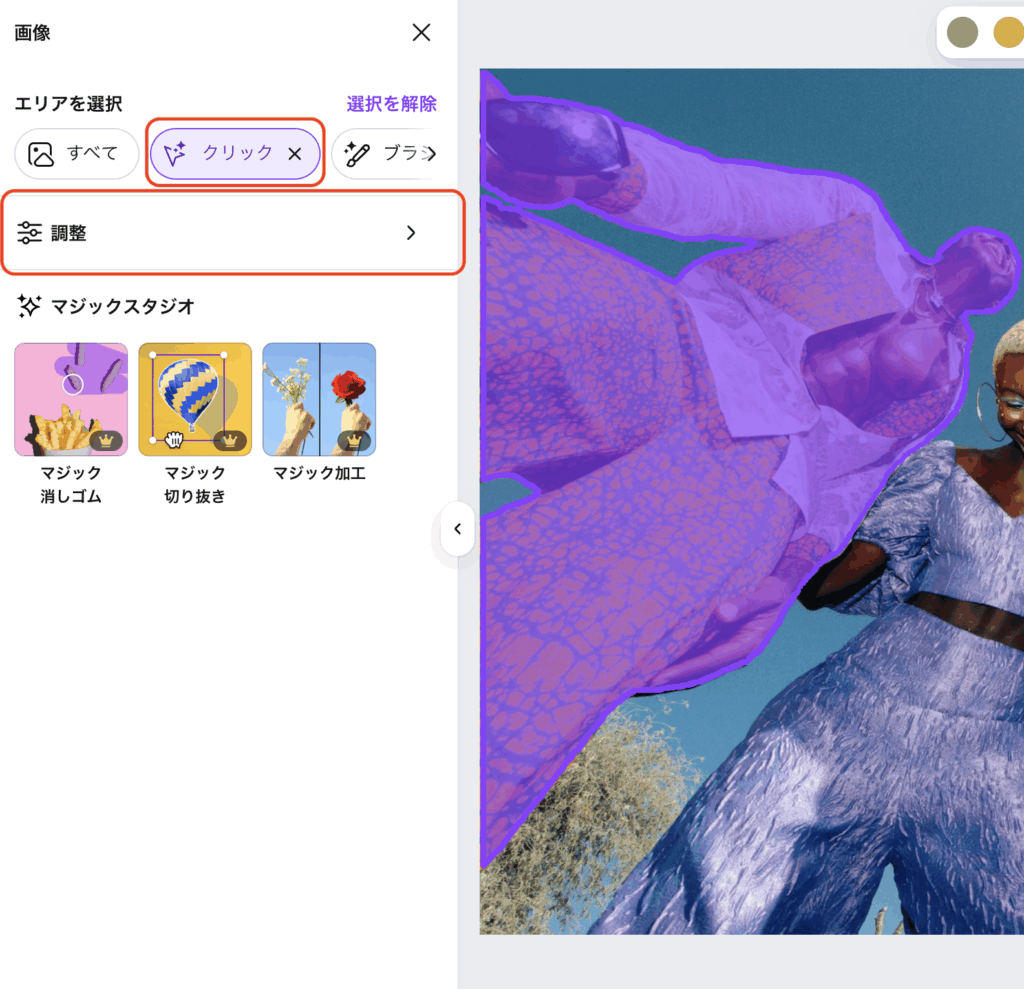1024x989 pixels.
Task: Remove クリック selection via its x icon
Action: [295, 154]
